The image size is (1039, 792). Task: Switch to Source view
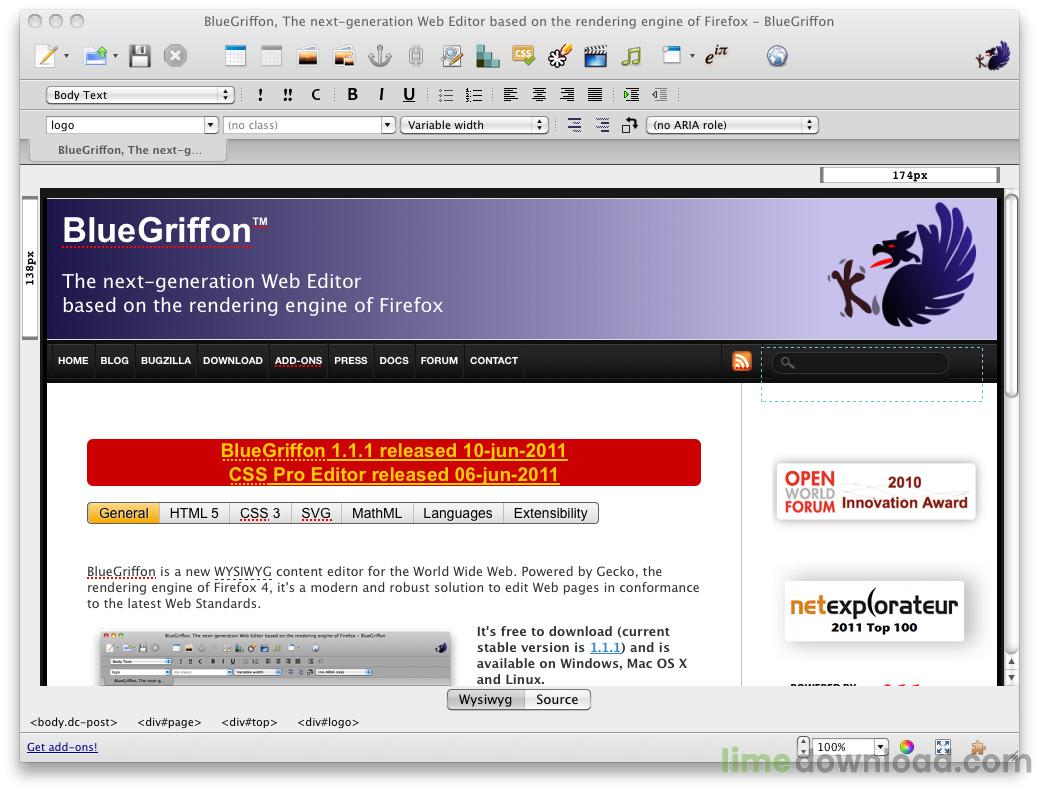pos(557,699)
